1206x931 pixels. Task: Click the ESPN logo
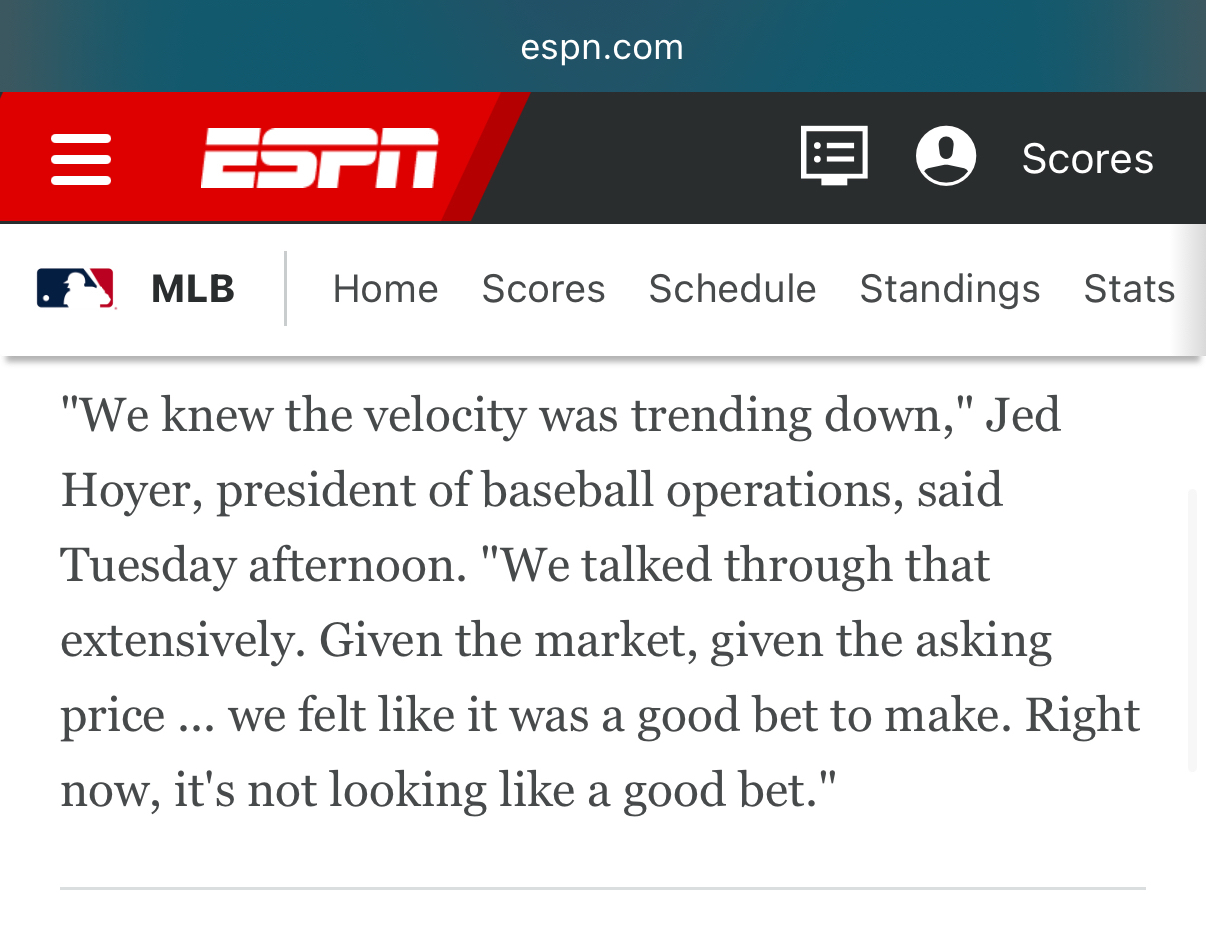pyautogui.click(x=320, y=158)
